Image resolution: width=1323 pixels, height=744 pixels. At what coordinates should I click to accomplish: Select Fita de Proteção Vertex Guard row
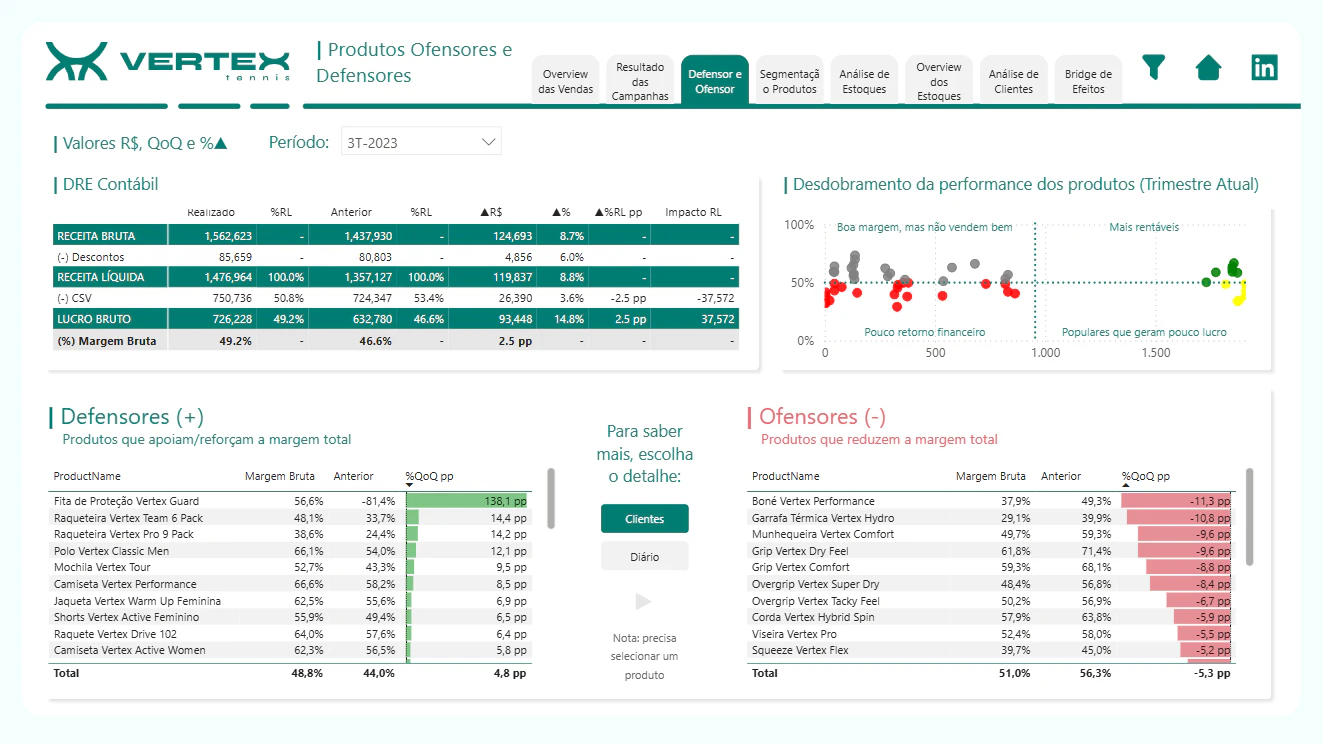tap(290, 501)
